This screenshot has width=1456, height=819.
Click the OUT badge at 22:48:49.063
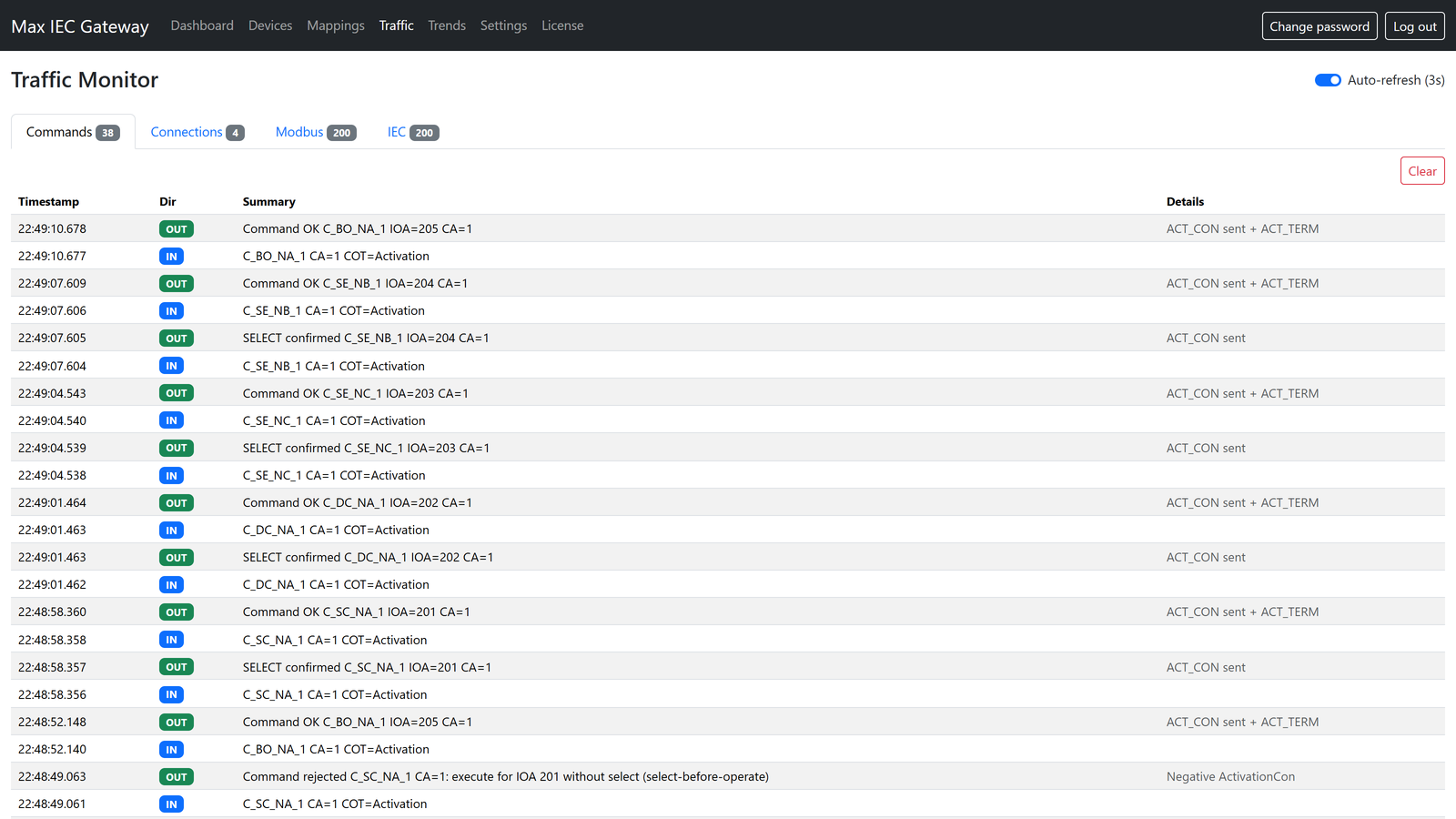click(x=177, y=777)
